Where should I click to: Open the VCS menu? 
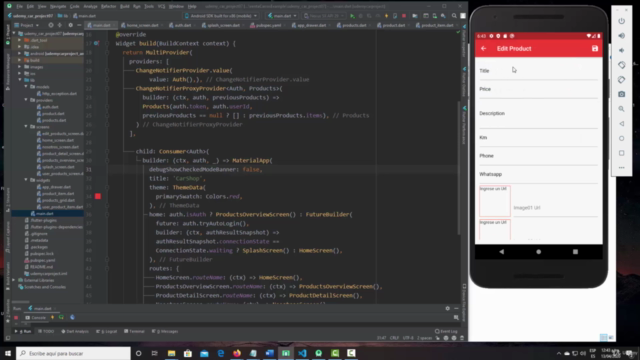click(x=161, y=7)
